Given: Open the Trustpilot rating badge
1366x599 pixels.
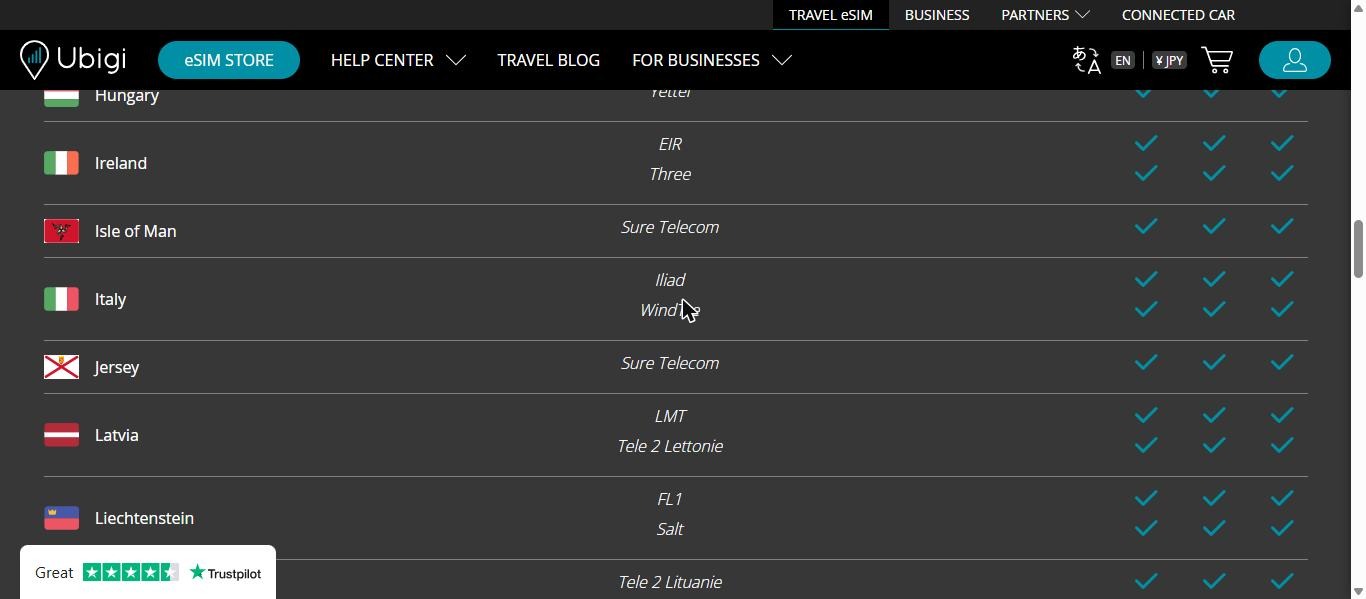Looking at the screenshot, I should pyautogui.click(x=148, y=572).
